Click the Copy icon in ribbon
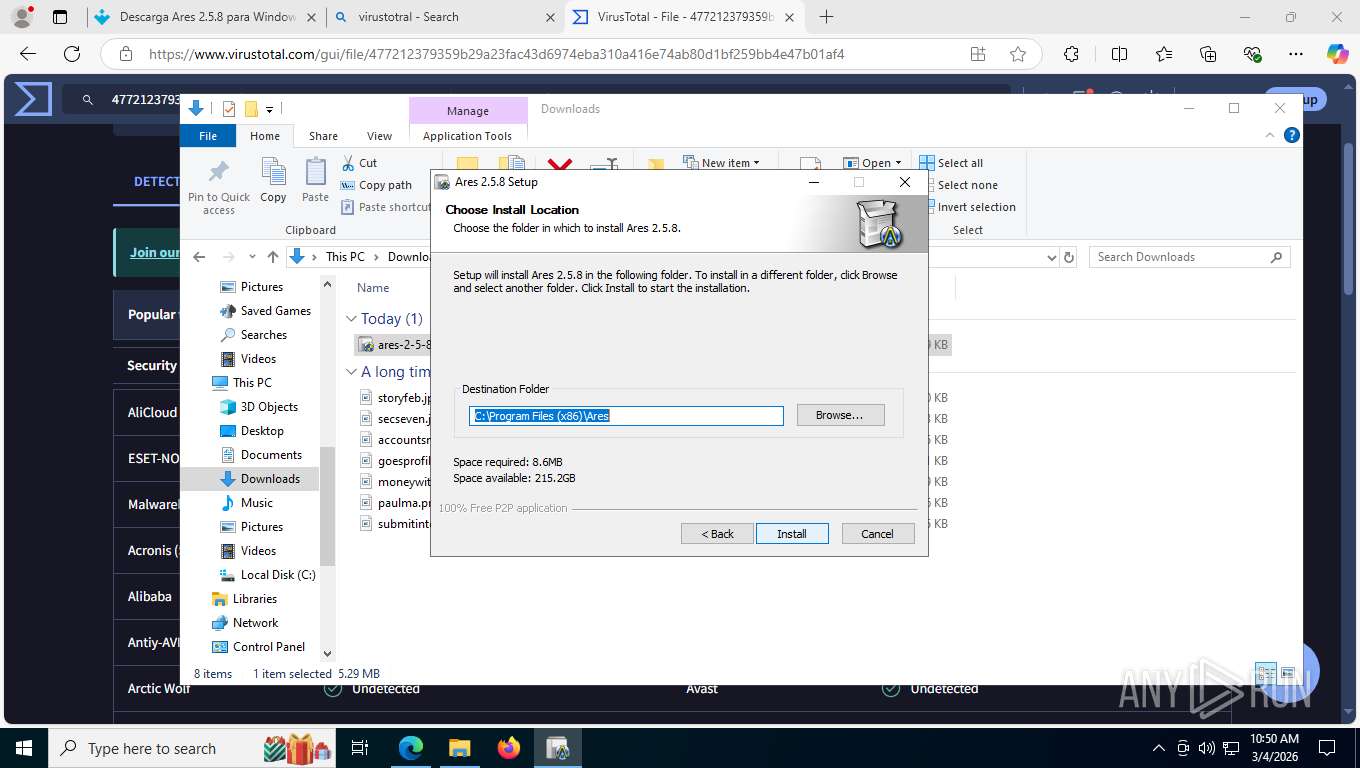 273,180
